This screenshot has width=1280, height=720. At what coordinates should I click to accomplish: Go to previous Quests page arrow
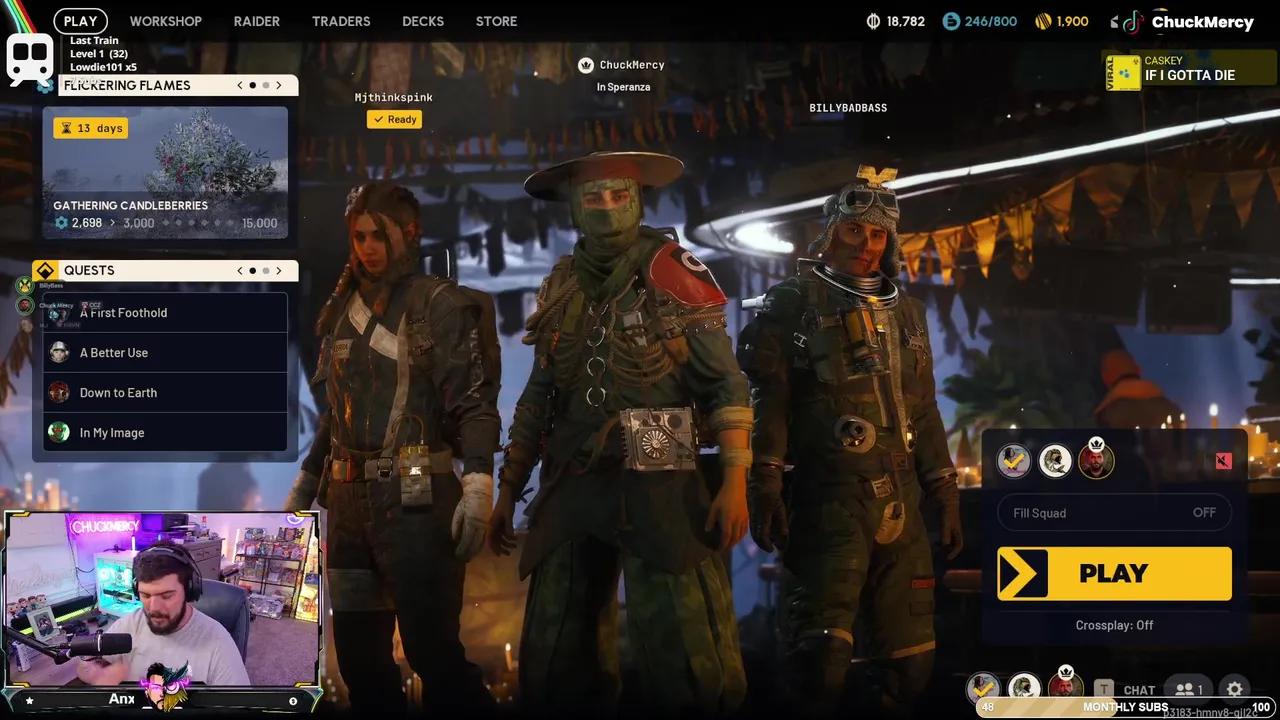click(x=240, y=271)
